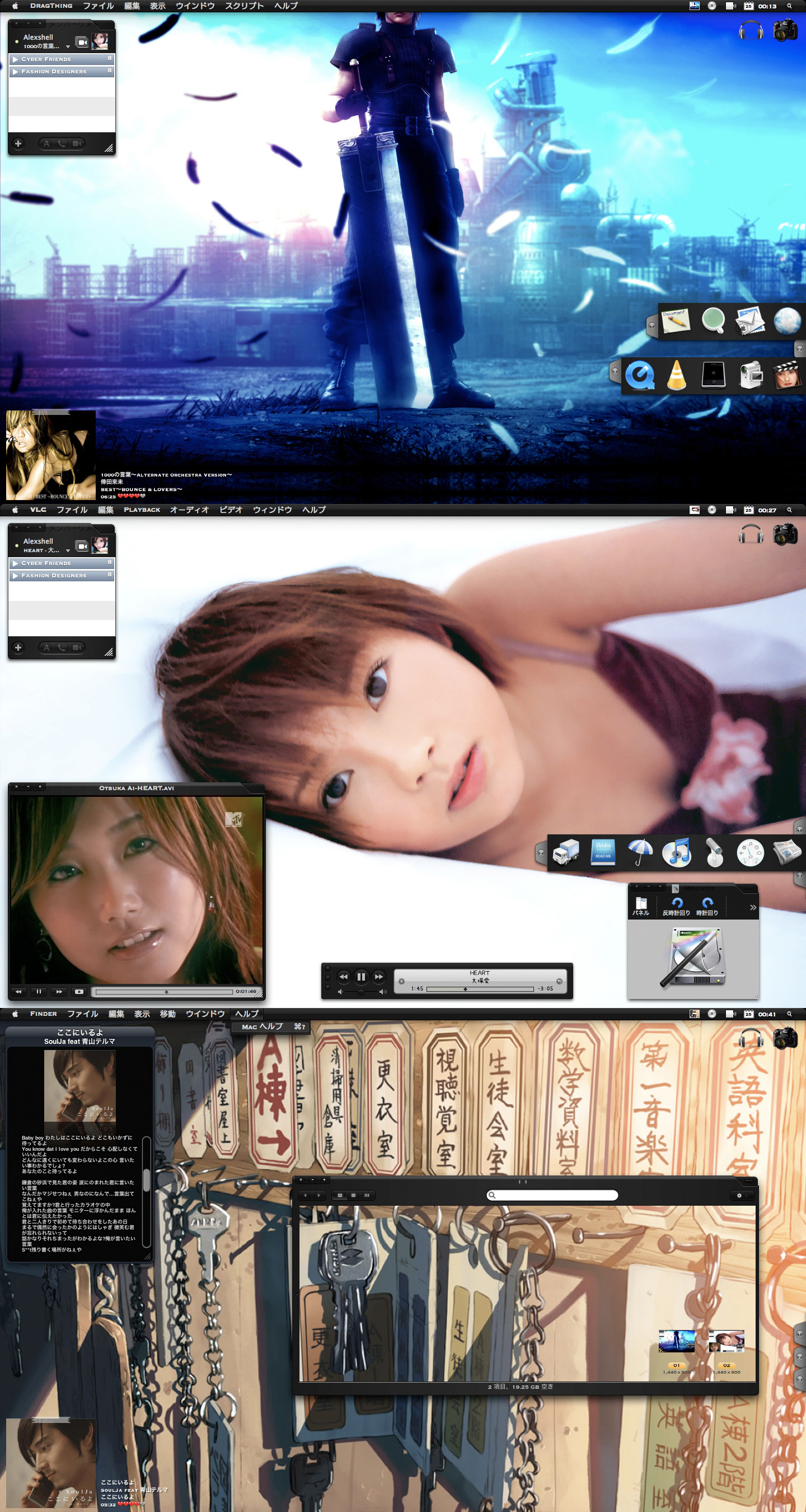Click the 時計回り rotate icon in iMountIt
Viewport: 806px width, 1512px height.
tap(707, 906)
